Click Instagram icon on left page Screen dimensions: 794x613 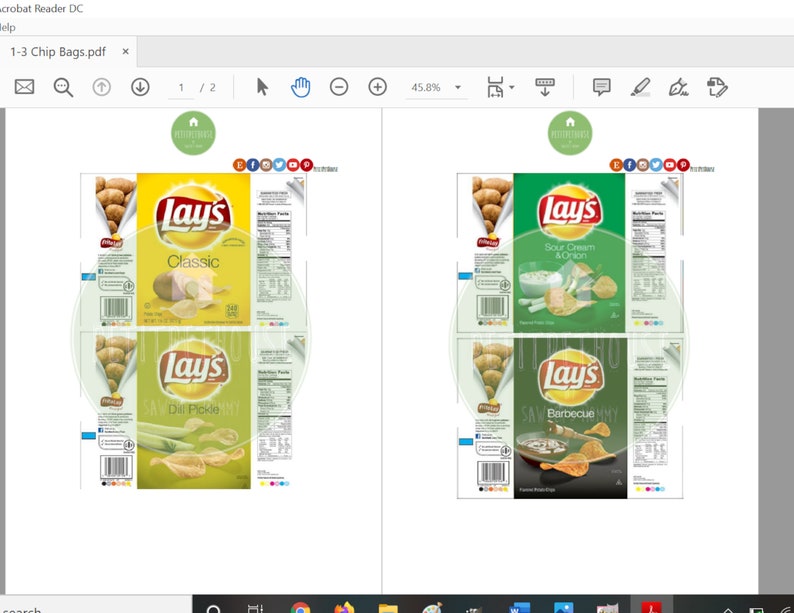[266, 165]
